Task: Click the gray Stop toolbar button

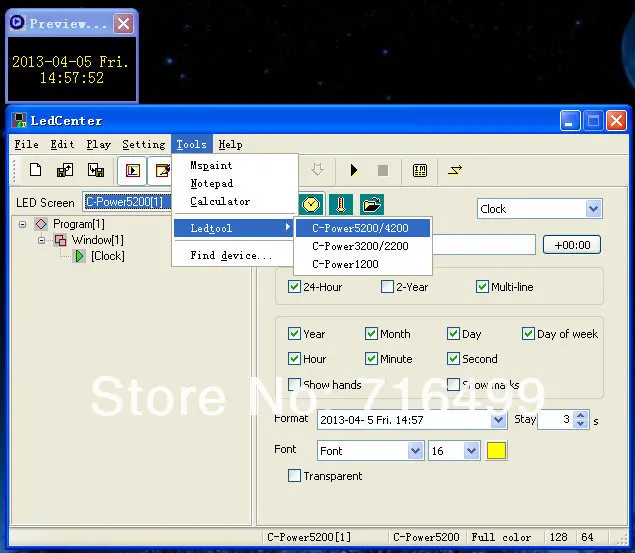Action: (383, 170)
